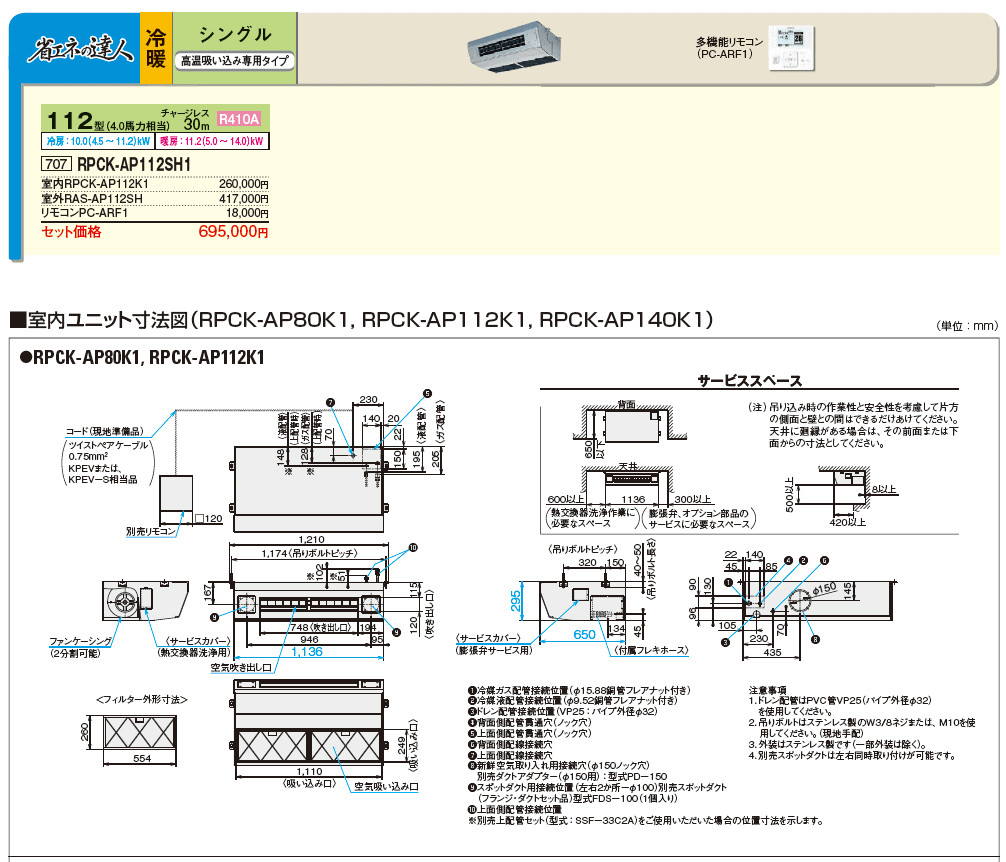Click the 多機能リモコン (PC-ARF1) caption

[x=729, y=48]
